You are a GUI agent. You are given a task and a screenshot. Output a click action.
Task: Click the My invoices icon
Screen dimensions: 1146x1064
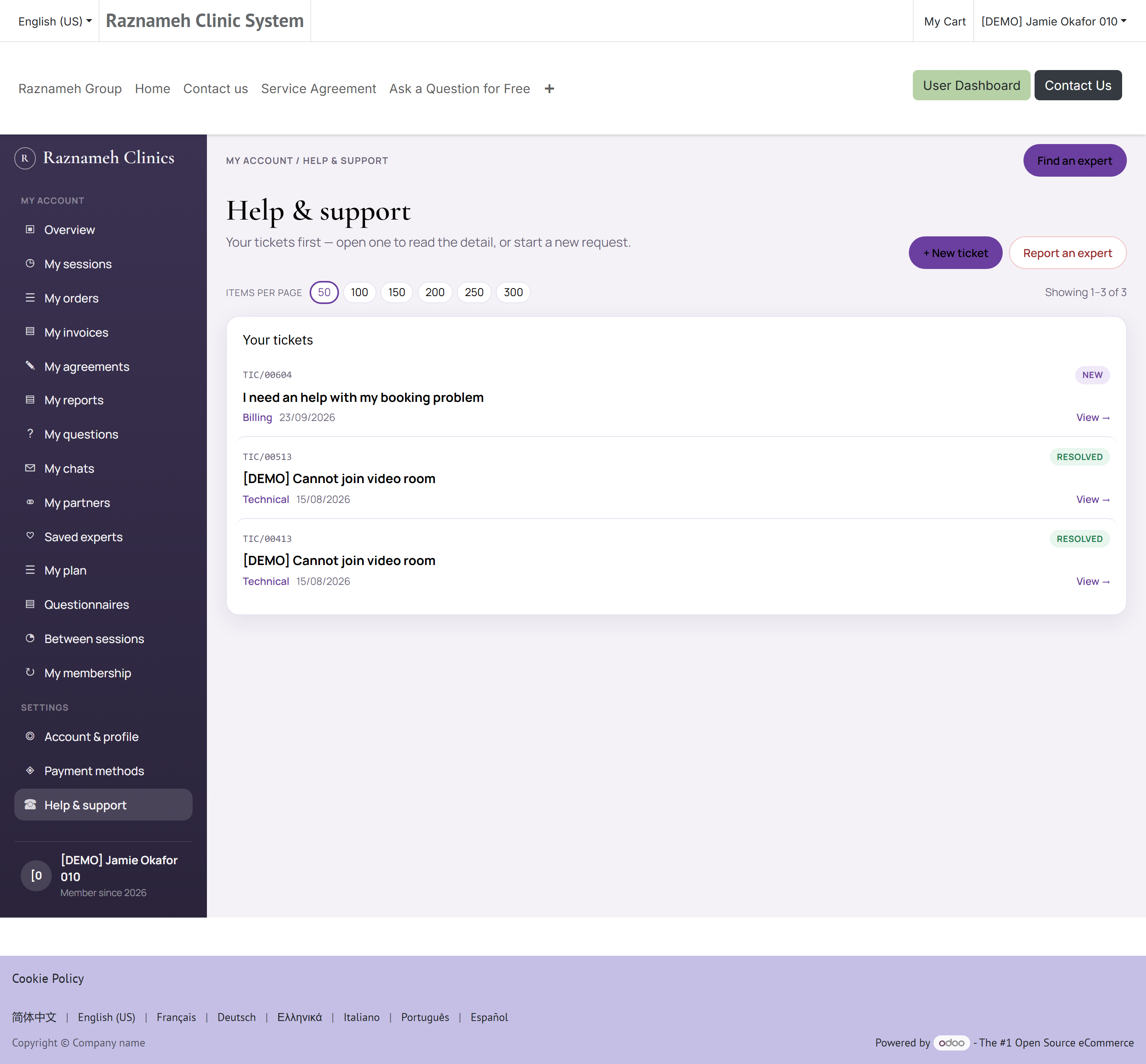30,331
